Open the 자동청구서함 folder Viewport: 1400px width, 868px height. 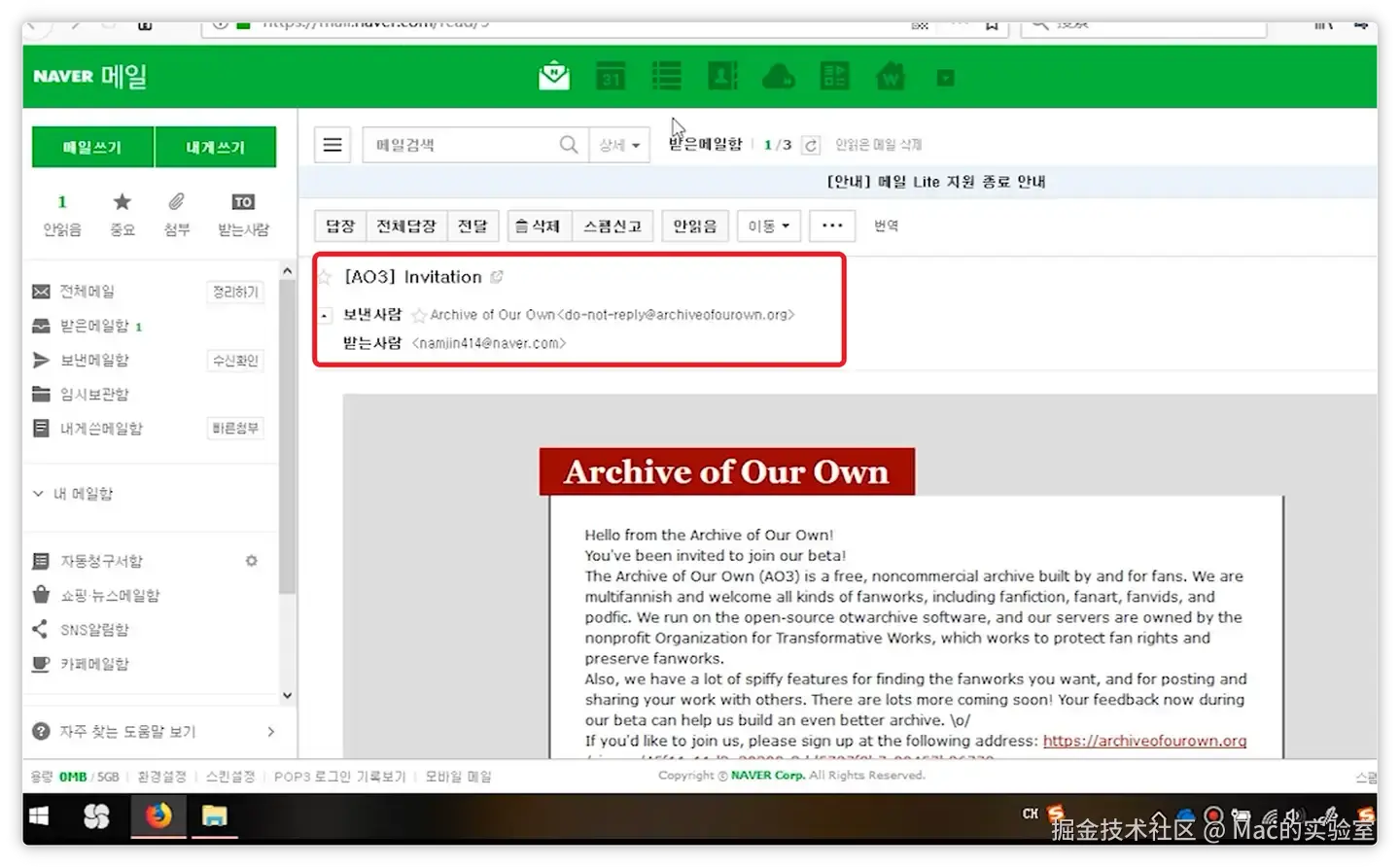101,561
